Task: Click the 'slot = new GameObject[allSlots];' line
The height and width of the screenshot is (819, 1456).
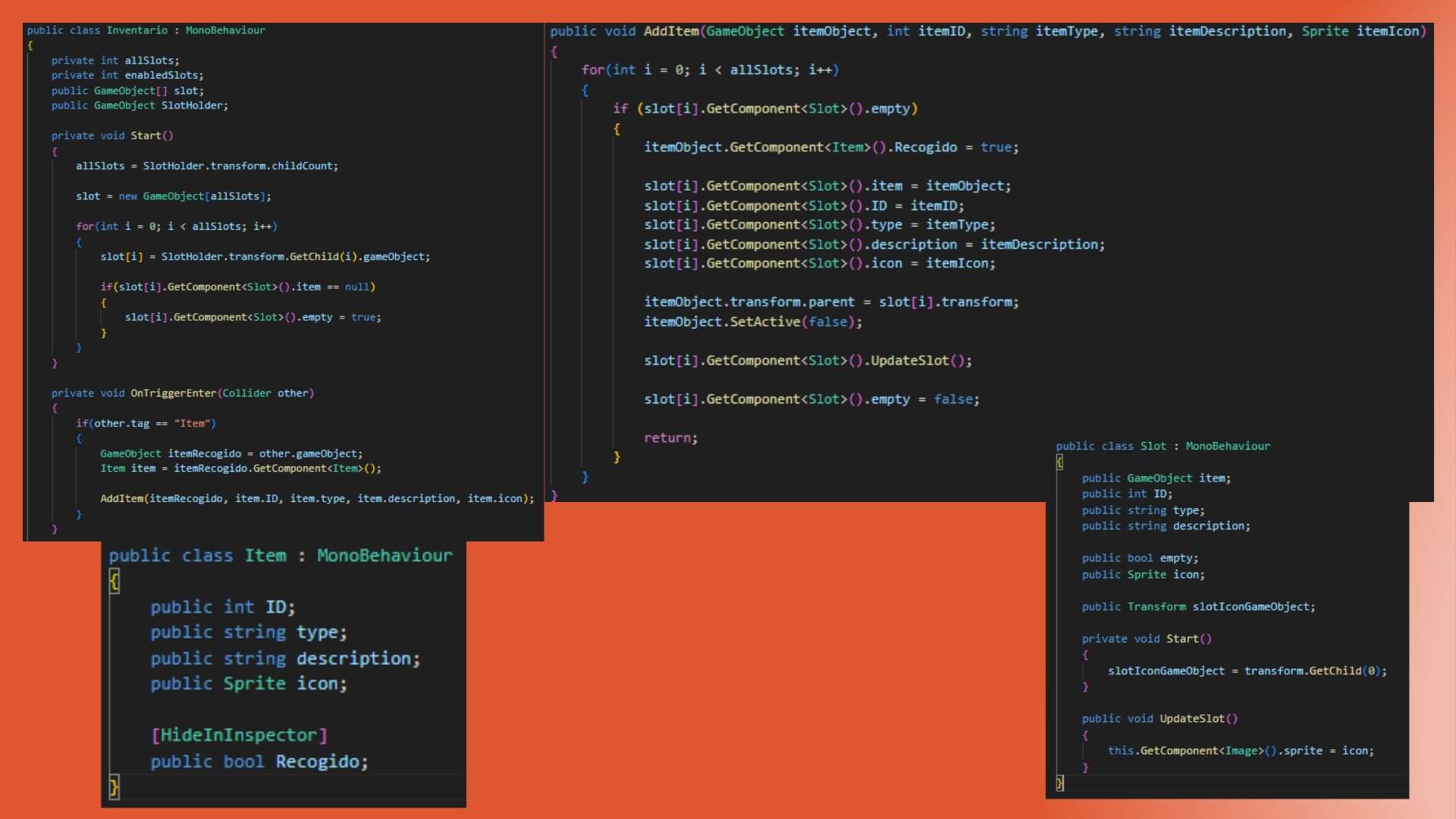Action: [174, 196]
